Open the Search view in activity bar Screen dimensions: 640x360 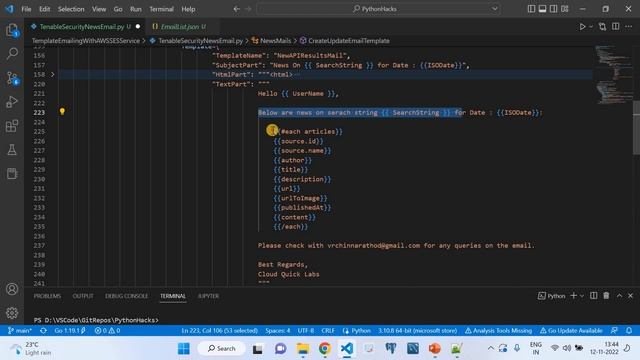[x=12, y=53]
